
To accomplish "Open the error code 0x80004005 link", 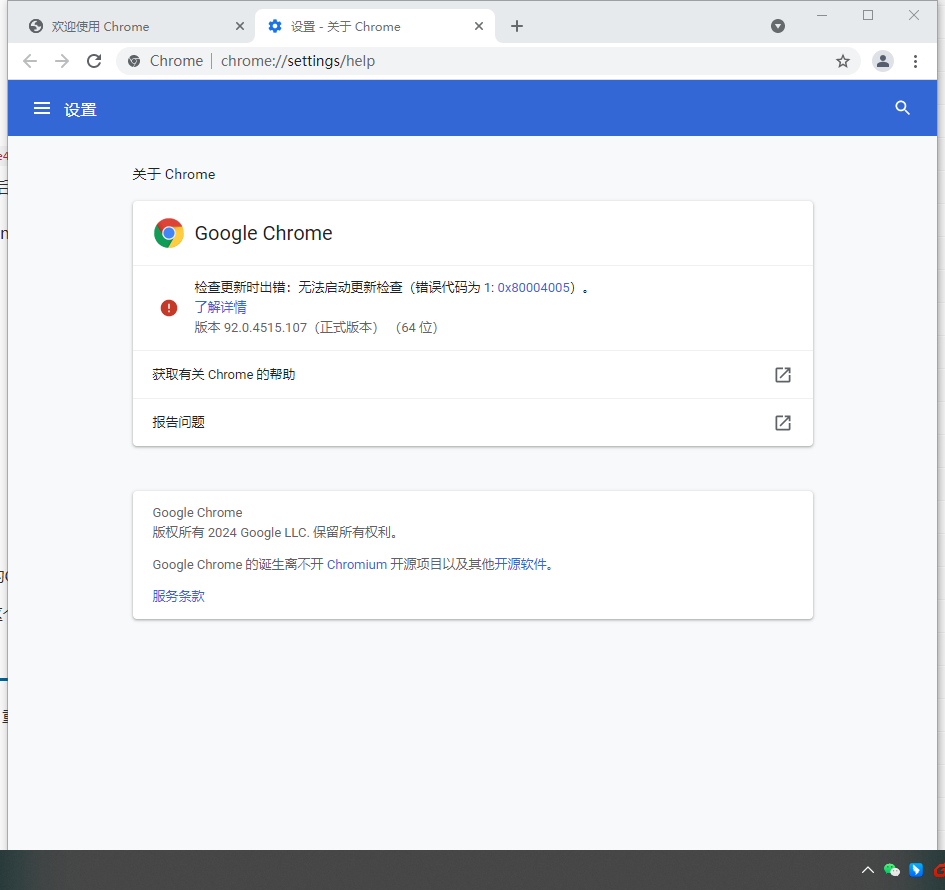I will pyautogui.click(x=533, y=287).
